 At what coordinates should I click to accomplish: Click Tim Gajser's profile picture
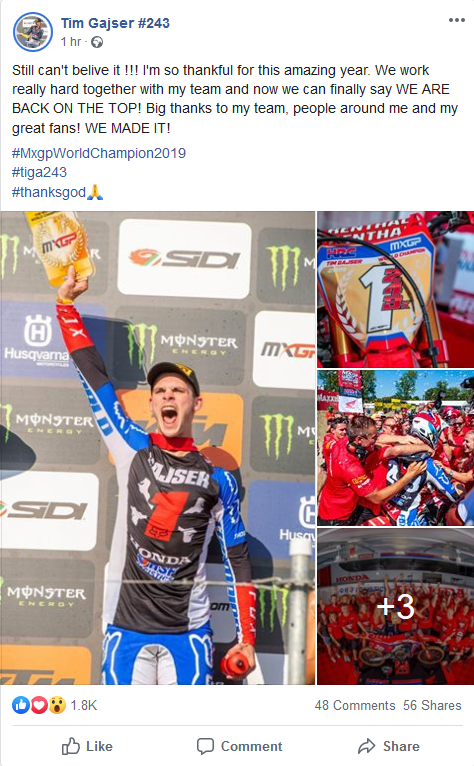click(33, 32)
